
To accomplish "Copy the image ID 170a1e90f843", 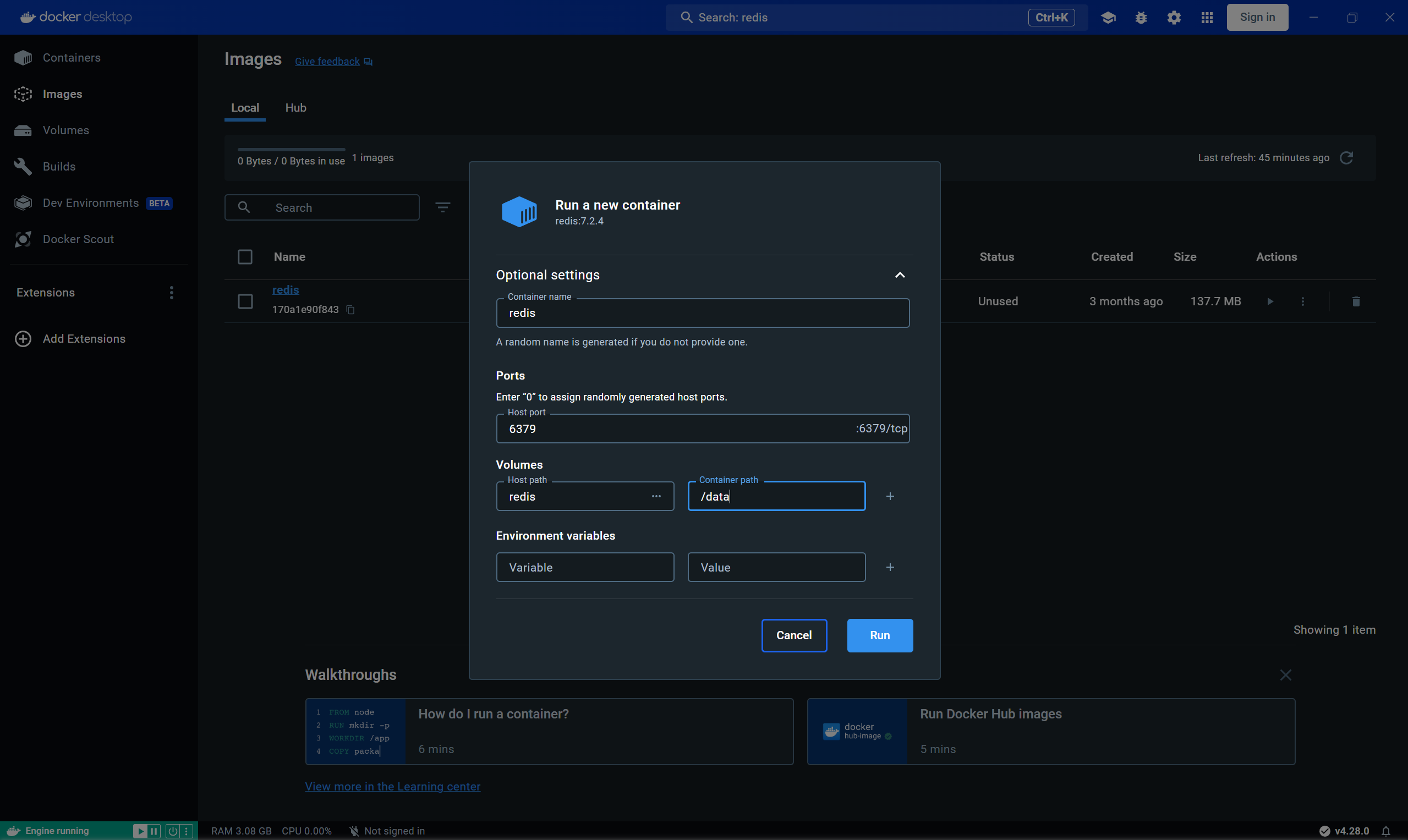I will pos(350,310).
